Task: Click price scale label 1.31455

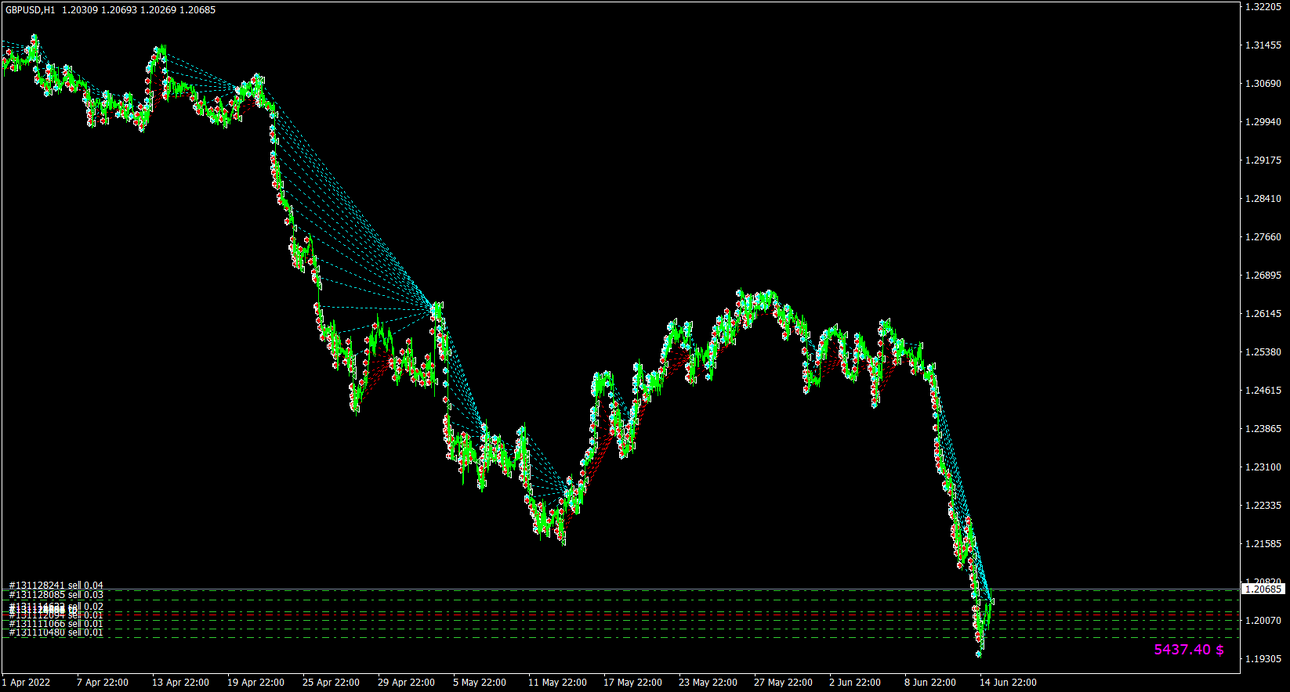Action: tap(1262, 46)
